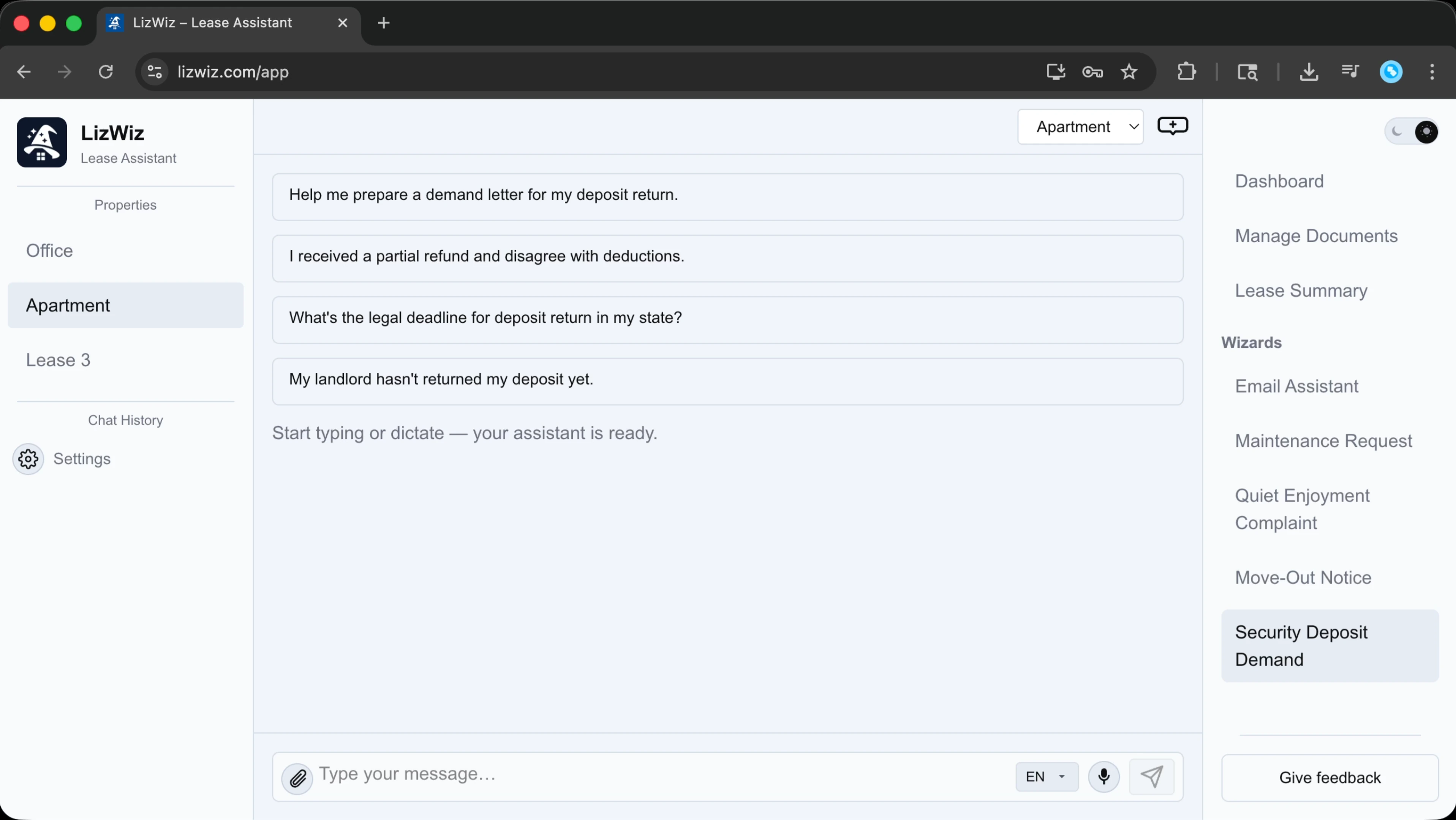The width and height of the screenshot is (1456, 820).
Task: Start a new chat with plus icon
Action: coord(1172,125)
